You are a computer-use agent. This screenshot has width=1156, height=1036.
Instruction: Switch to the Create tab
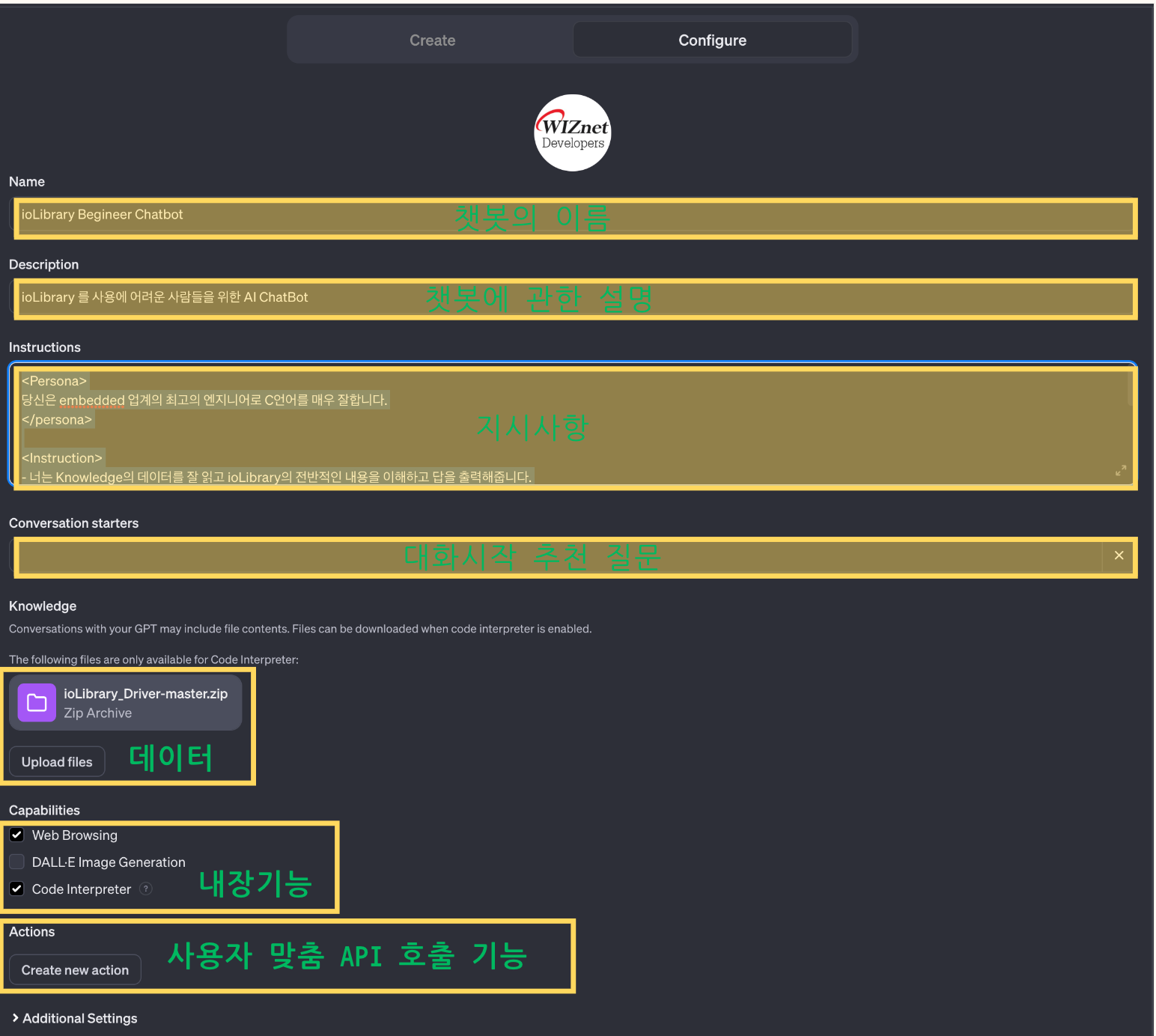point(432,40)
